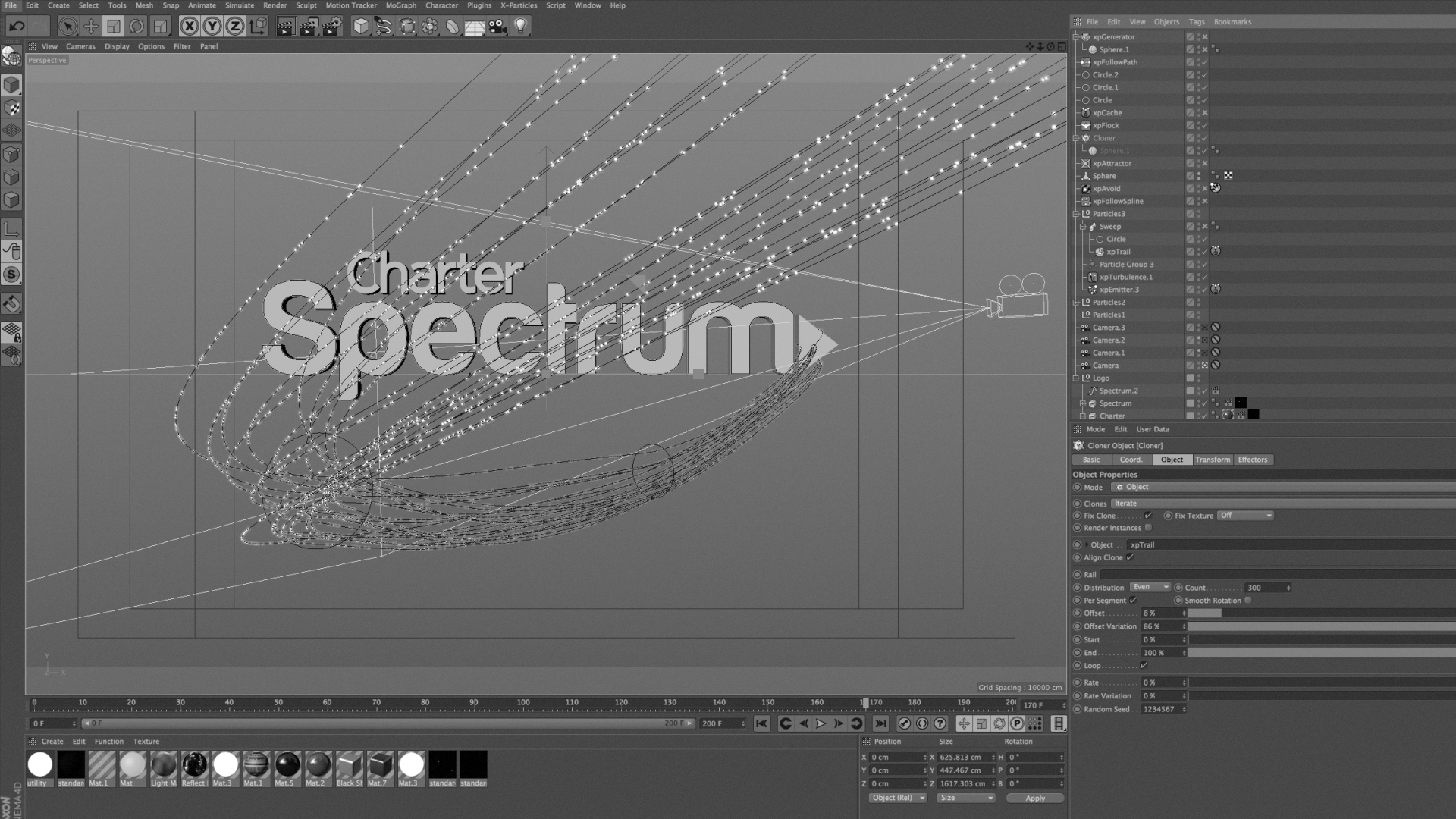Click Apply button in coordinates panel
1456x819 pixels.
pyautogui.click(x=1034, y=798)
